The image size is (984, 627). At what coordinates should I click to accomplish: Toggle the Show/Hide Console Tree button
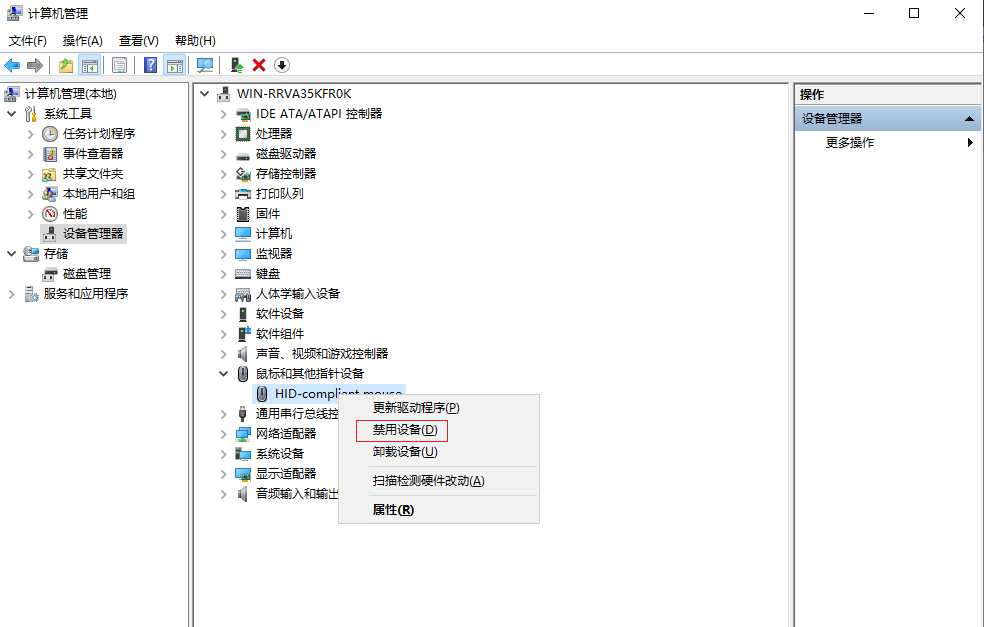coord(90,65)
